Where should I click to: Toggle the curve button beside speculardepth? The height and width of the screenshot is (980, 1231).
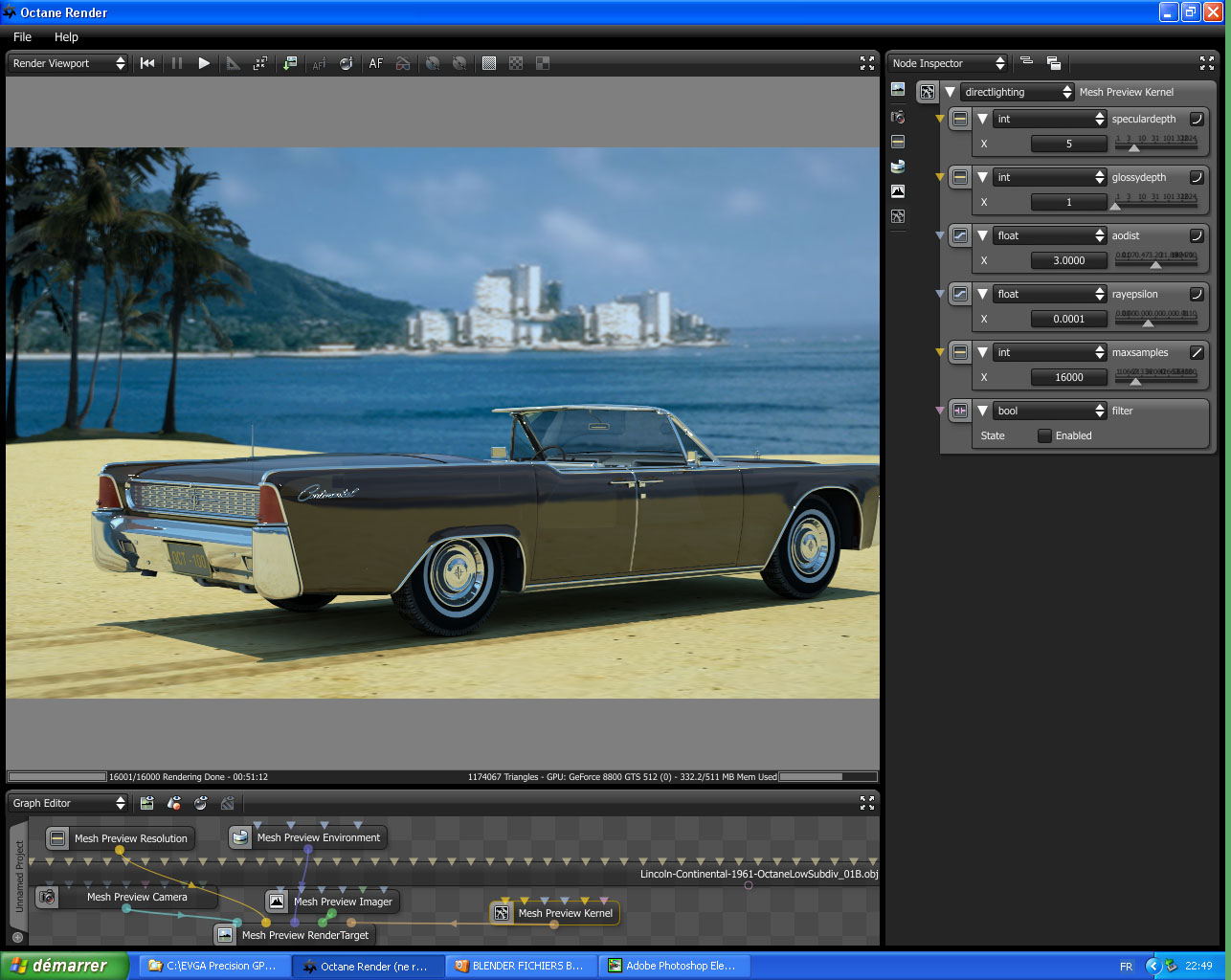(1197, 119)
